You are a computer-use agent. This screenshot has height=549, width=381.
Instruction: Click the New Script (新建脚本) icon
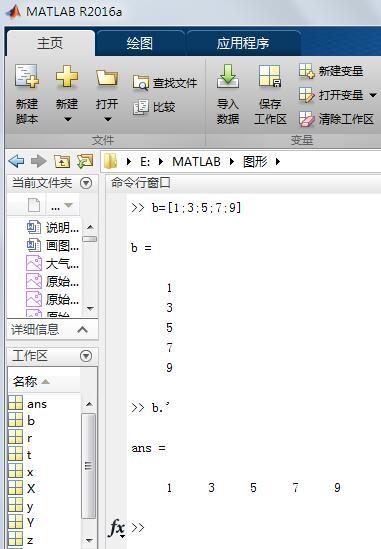[x=27, y=77]
